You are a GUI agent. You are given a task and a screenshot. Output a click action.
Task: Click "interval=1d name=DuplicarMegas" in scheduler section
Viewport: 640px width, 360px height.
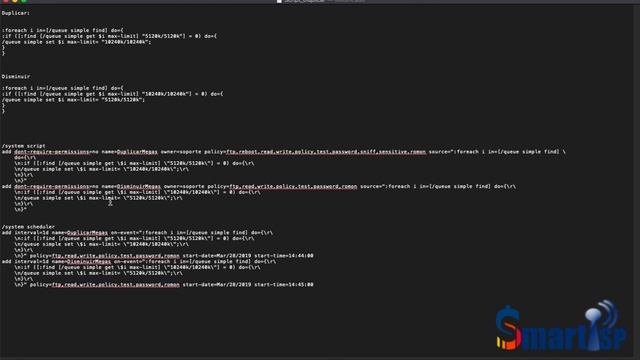point(61,233)
